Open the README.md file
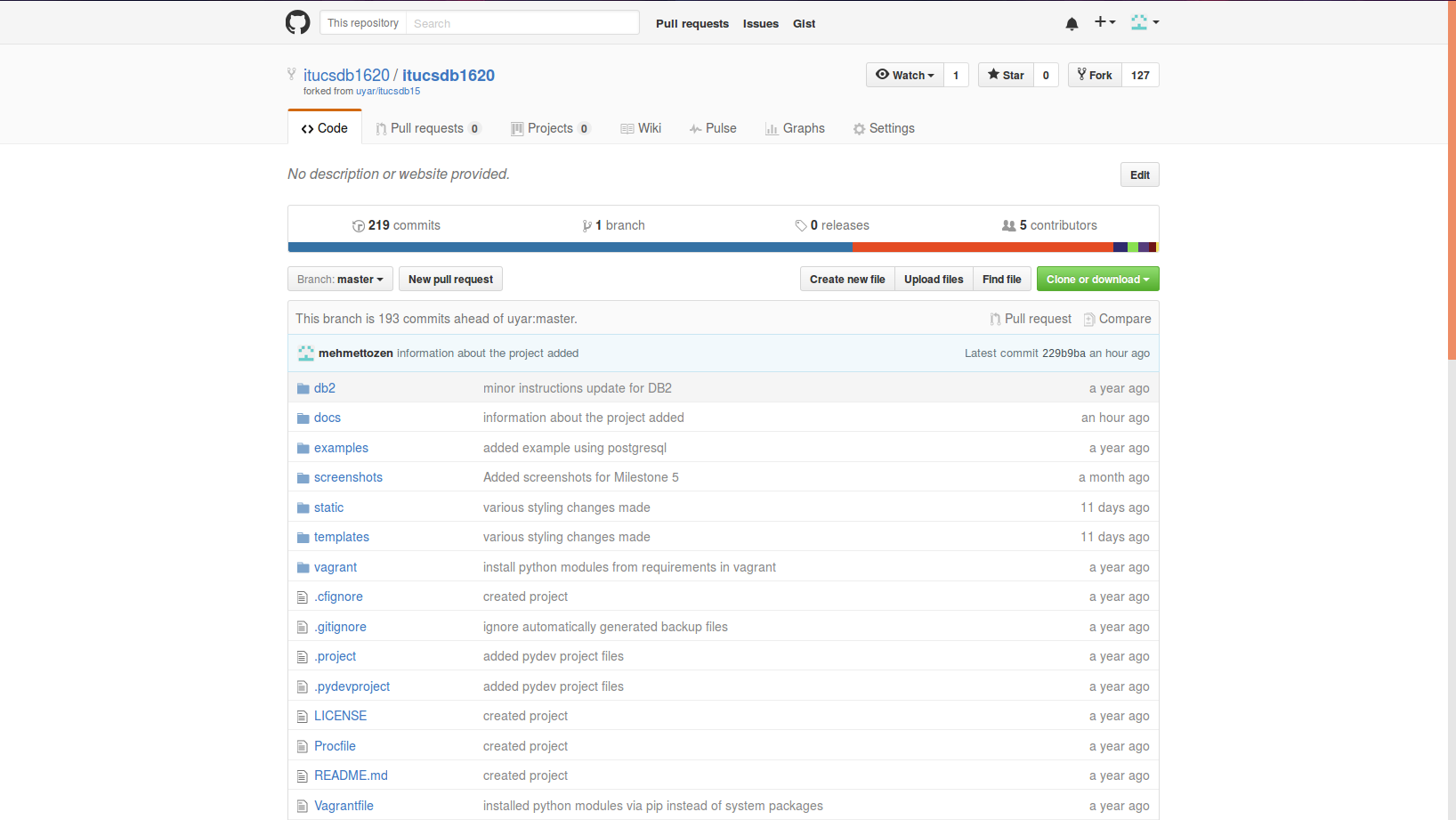 click(351, 775)
